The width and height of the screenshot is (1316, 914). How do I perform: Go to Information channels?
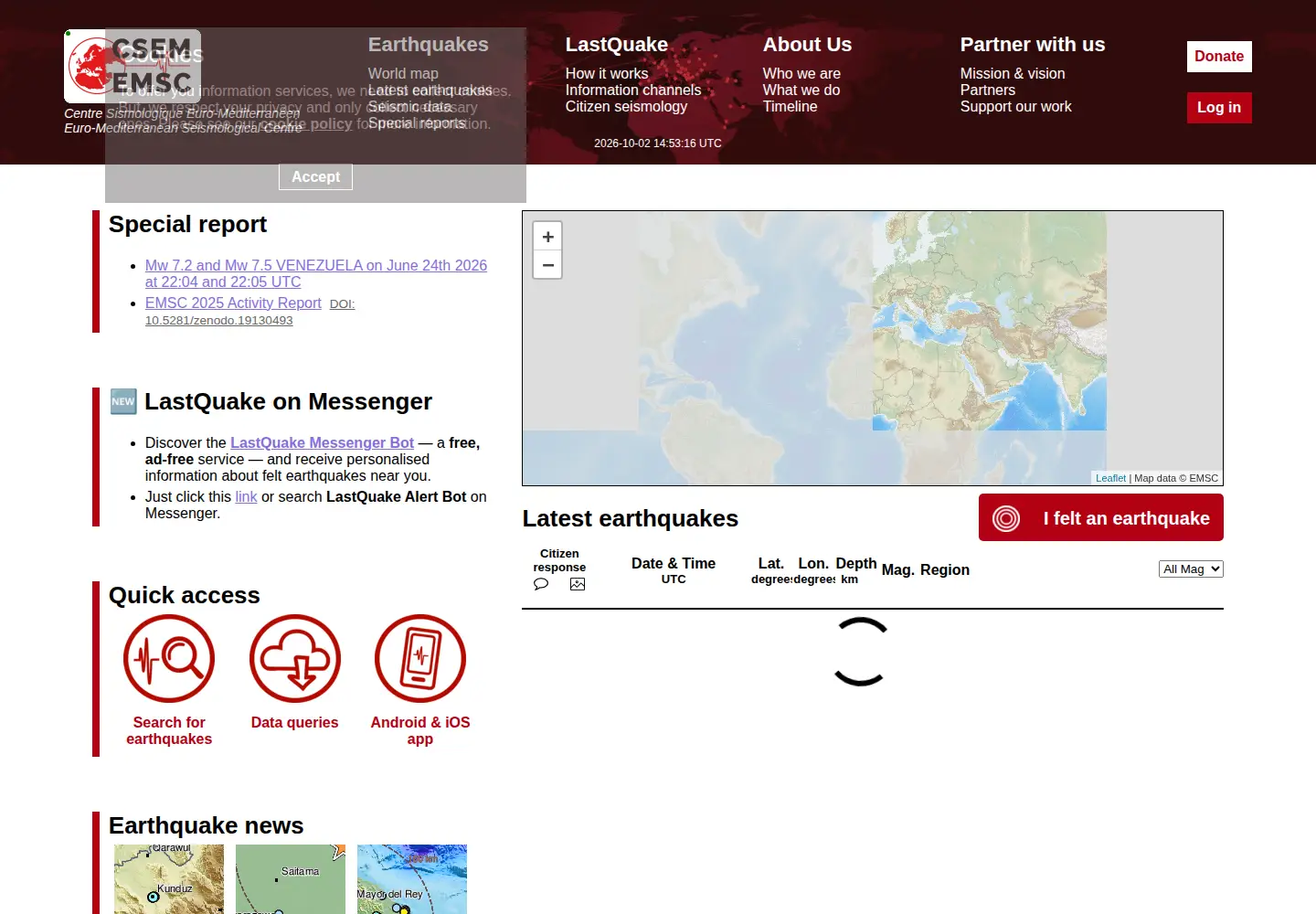click(633, 90)
